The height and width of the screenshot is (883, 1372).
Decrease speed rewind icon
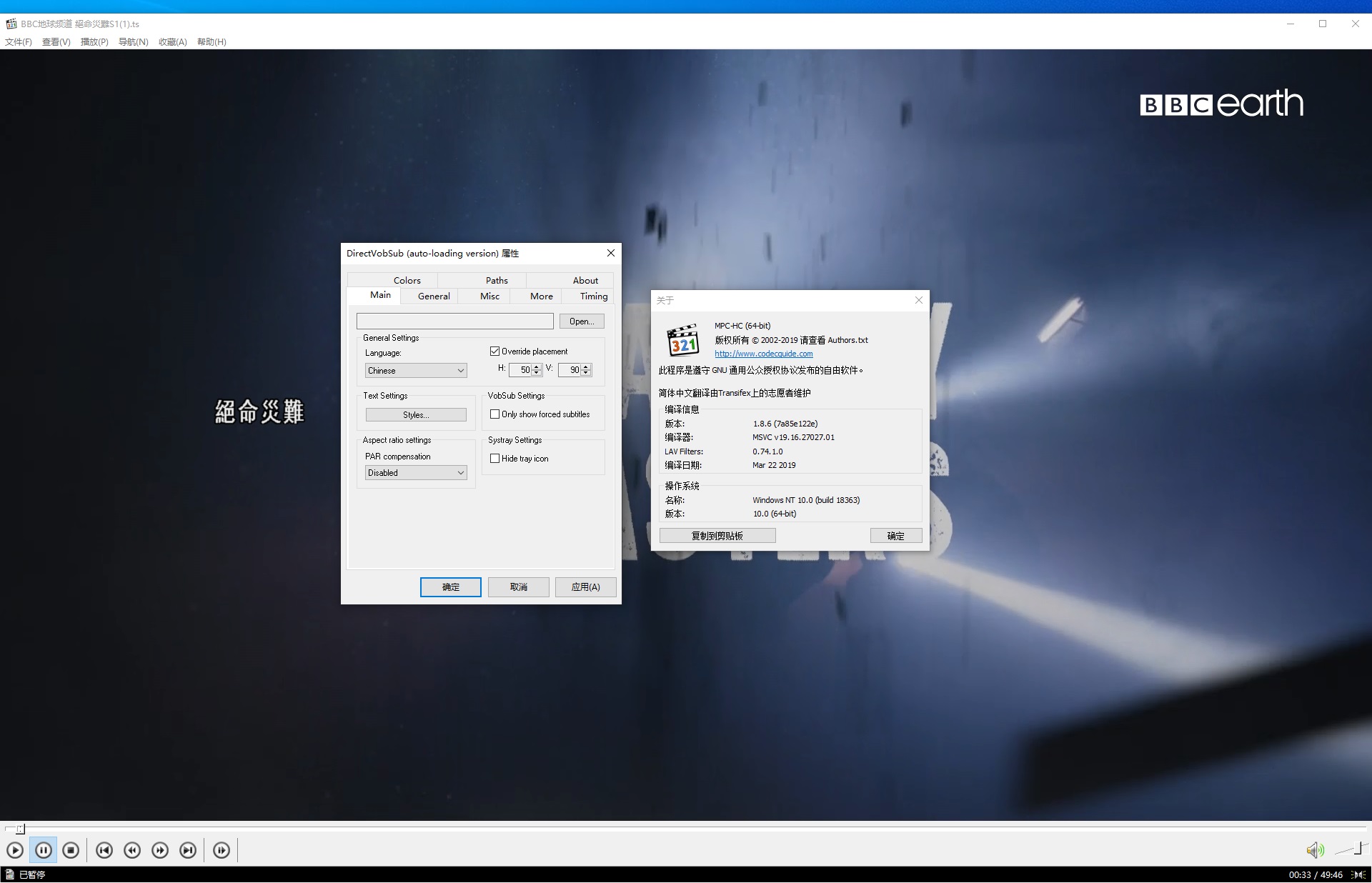[x=132, y=850]
